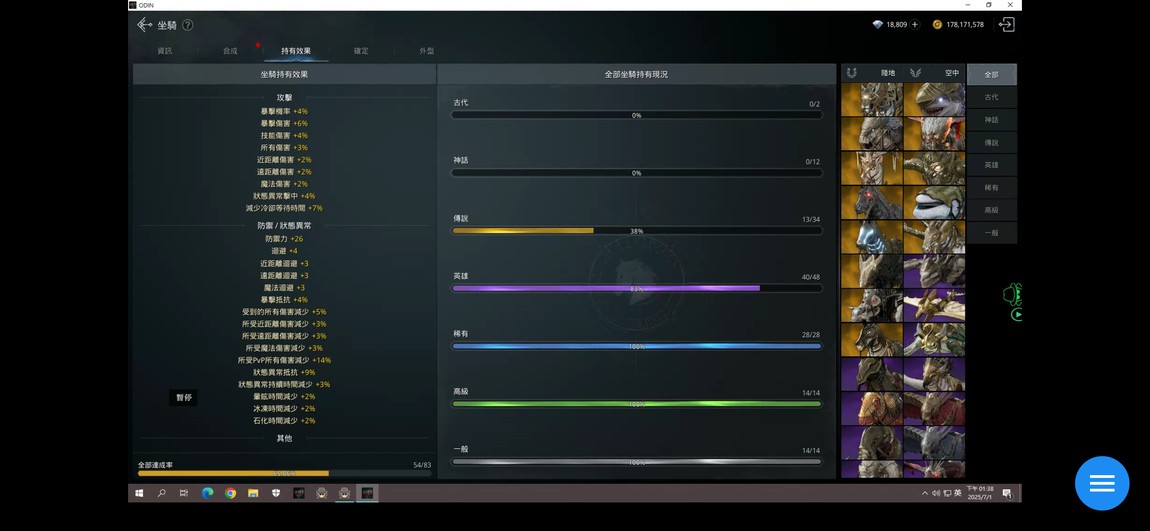Open File Explorer from the taskbar

(253, 493)
